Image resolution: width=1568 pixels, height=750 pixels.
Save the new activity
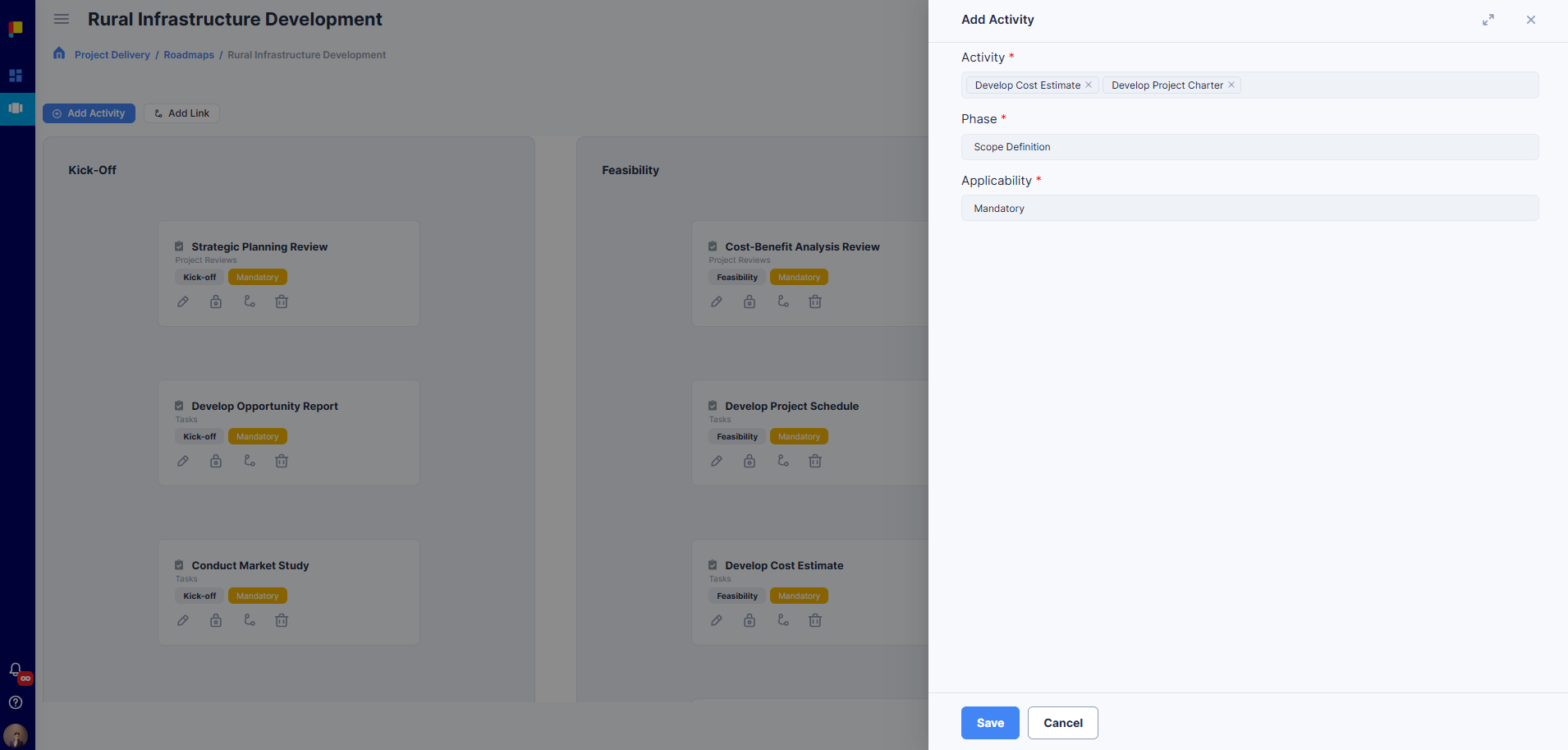pos(989,723)
